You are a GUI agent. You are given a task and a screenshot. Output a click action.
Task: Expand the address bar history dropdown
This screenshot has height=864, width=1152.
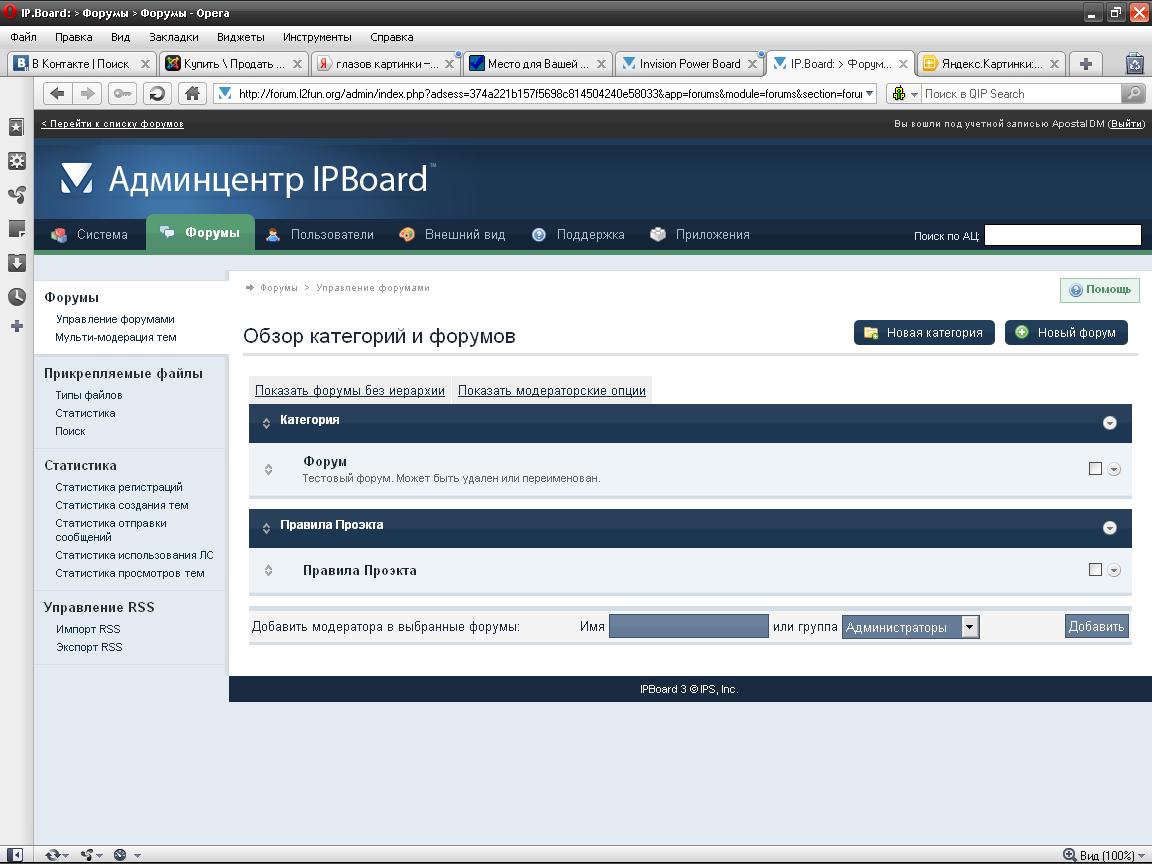869,93
